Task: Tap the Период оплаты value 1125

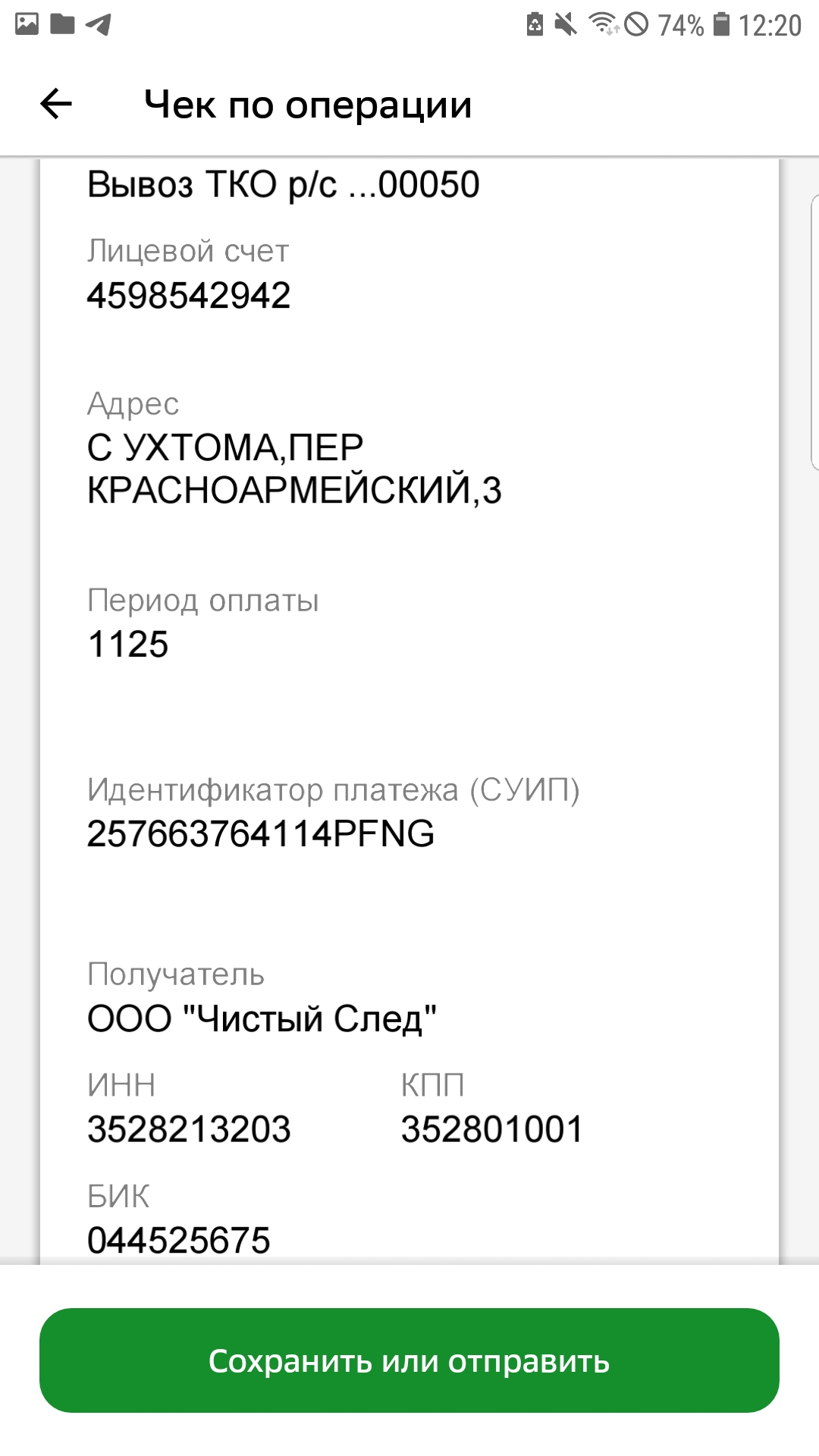Action: pyautogui.click(x=128, y=645)
